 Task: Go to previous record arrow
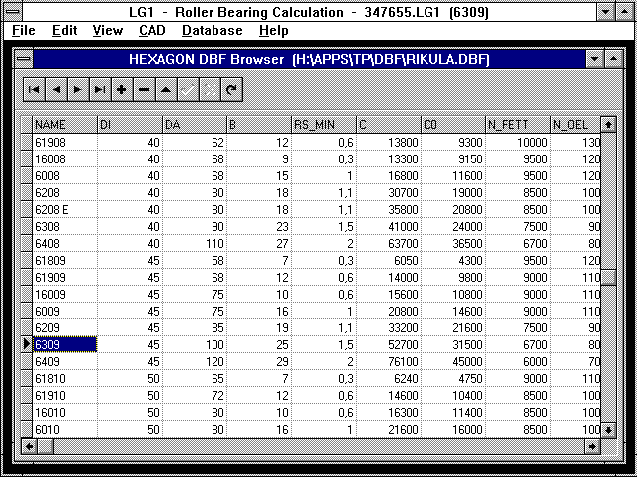pyautogui.click(x=55, y=90)
